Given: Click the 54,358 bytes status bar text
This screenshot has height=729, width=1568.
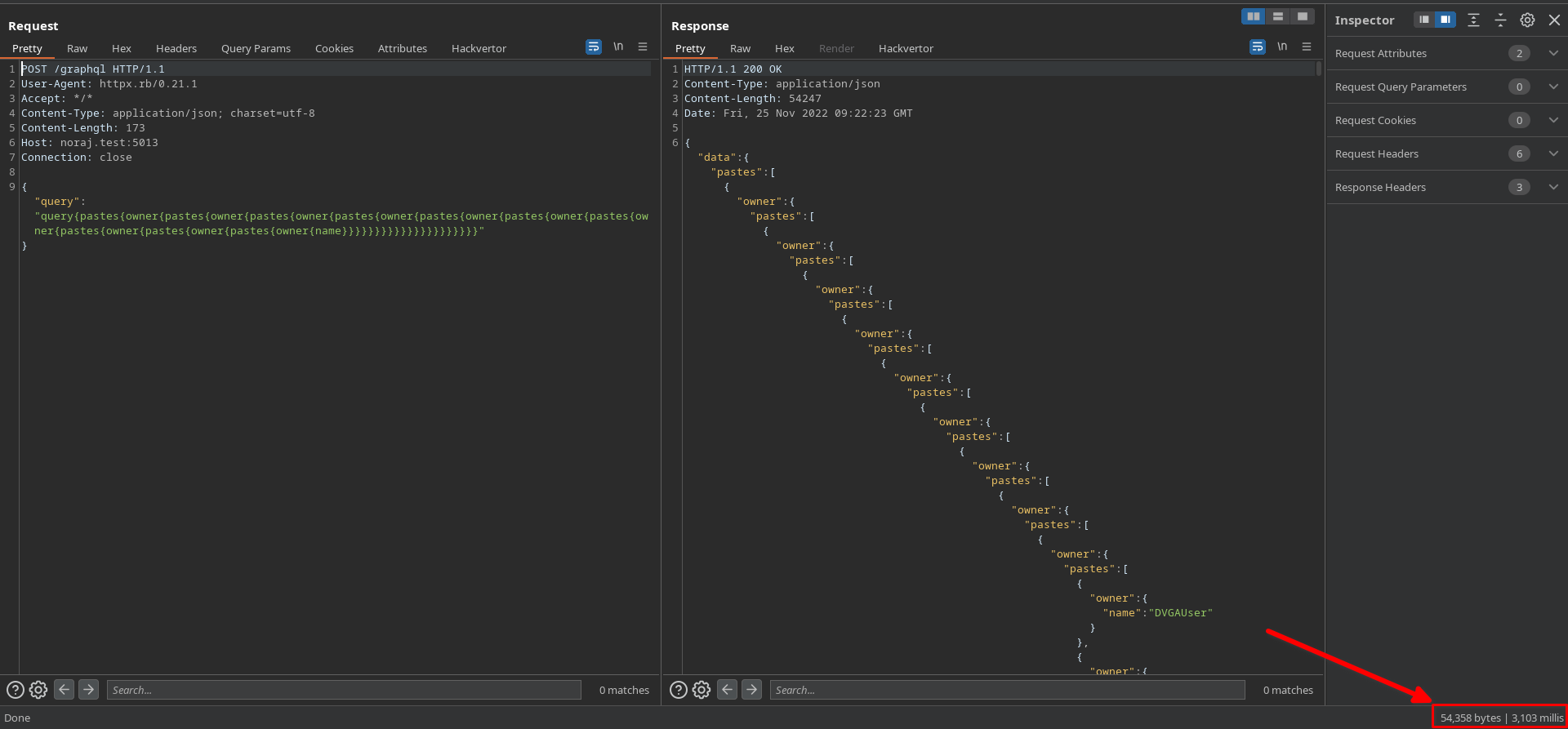Looking at the screenshot, I should coord(1470,718).
